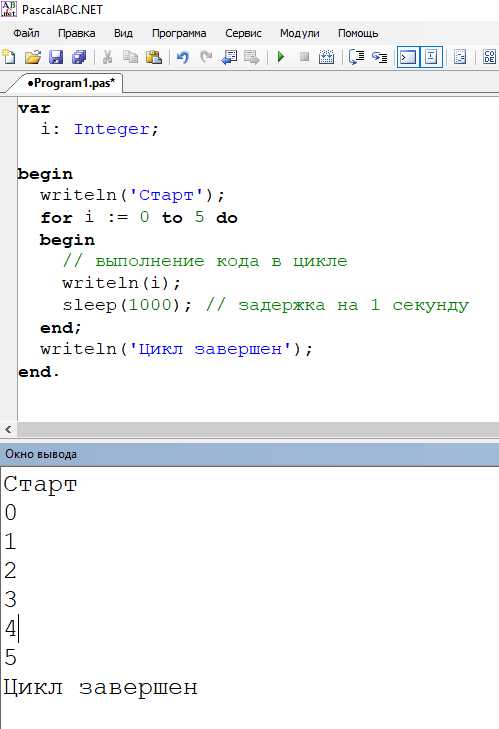
Task: Open the Помощь menu
Action: 358,33
